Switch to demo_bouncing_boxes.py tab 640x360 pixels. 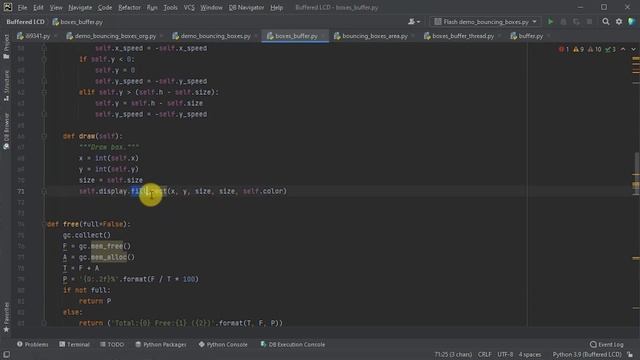(212, 36)
